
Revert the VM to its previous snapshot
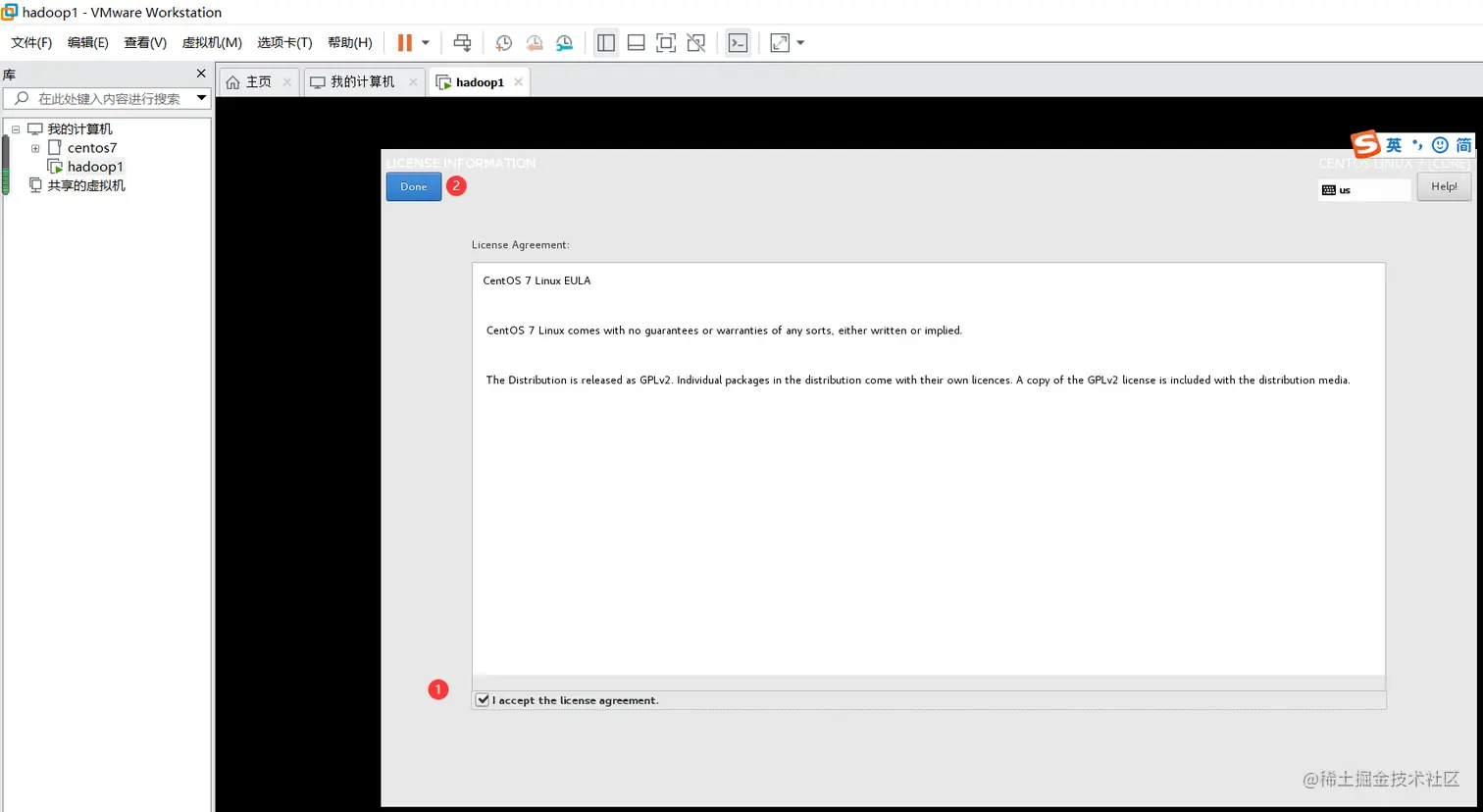pyautogui.click(x=534, y=43)
